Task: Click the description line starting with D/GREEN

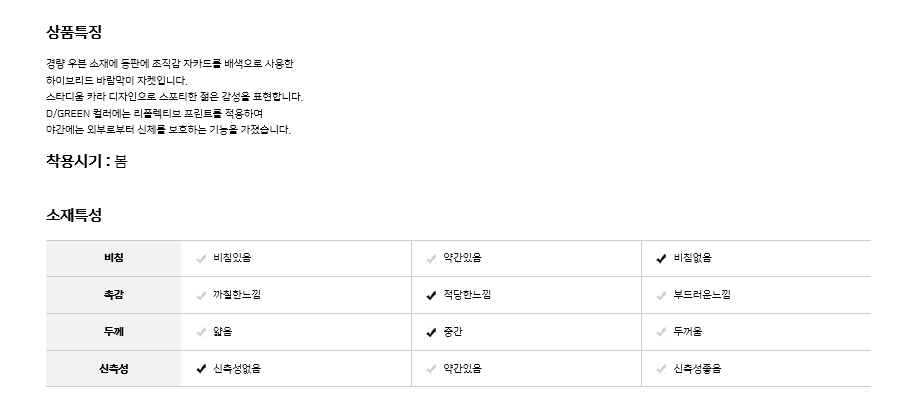Action: point(154,113)
